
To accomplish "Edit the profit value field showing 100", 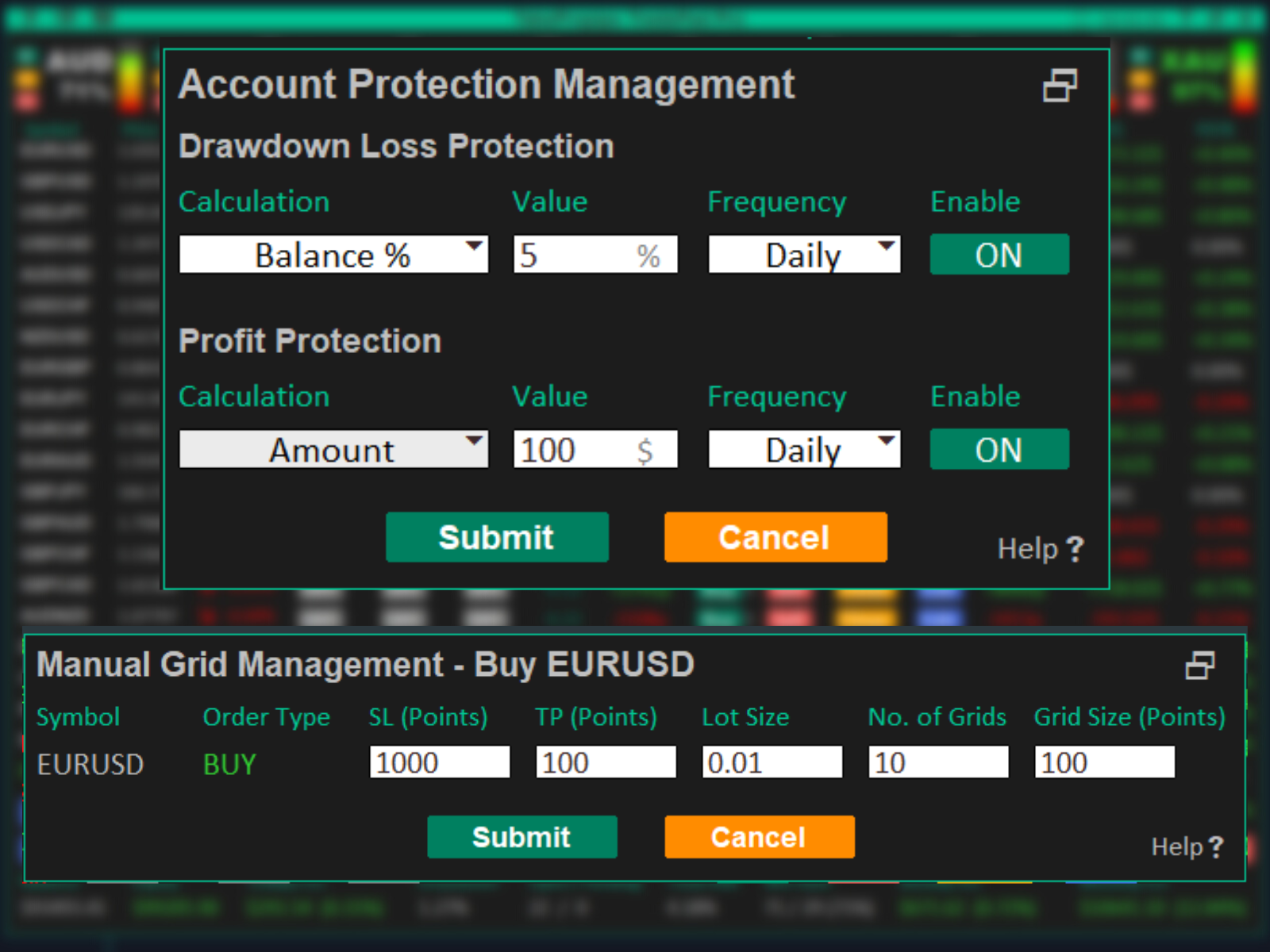I will 595,450.
